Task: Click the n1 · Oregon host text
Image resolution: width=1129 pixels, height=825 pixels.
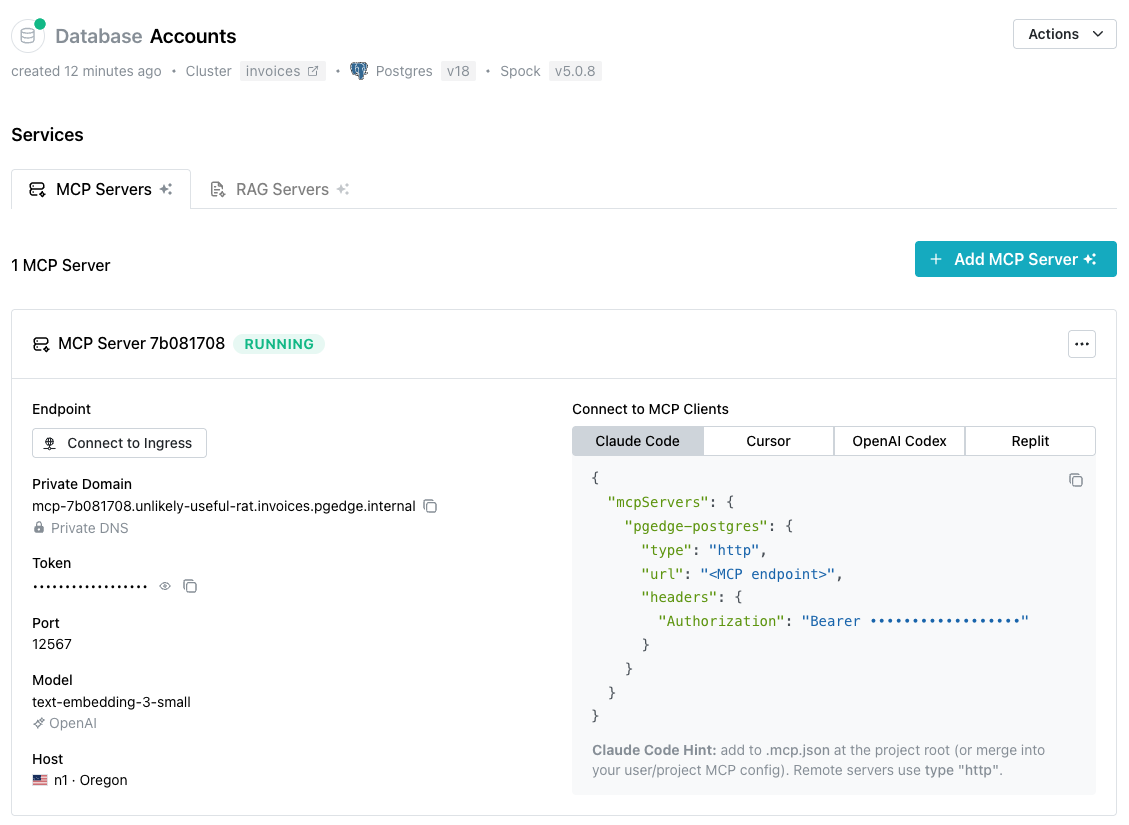Action: coord(91,780)
